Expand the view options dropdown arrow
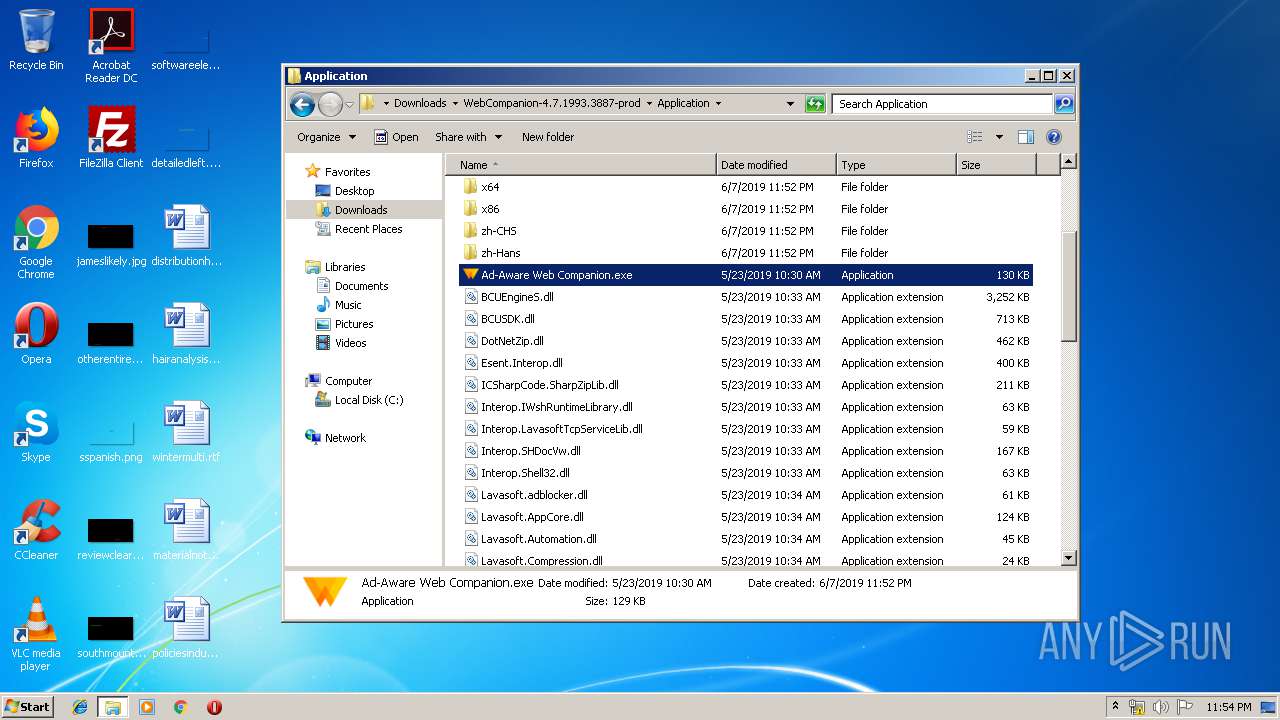The image size is (1280, 720). pos(998,137)
